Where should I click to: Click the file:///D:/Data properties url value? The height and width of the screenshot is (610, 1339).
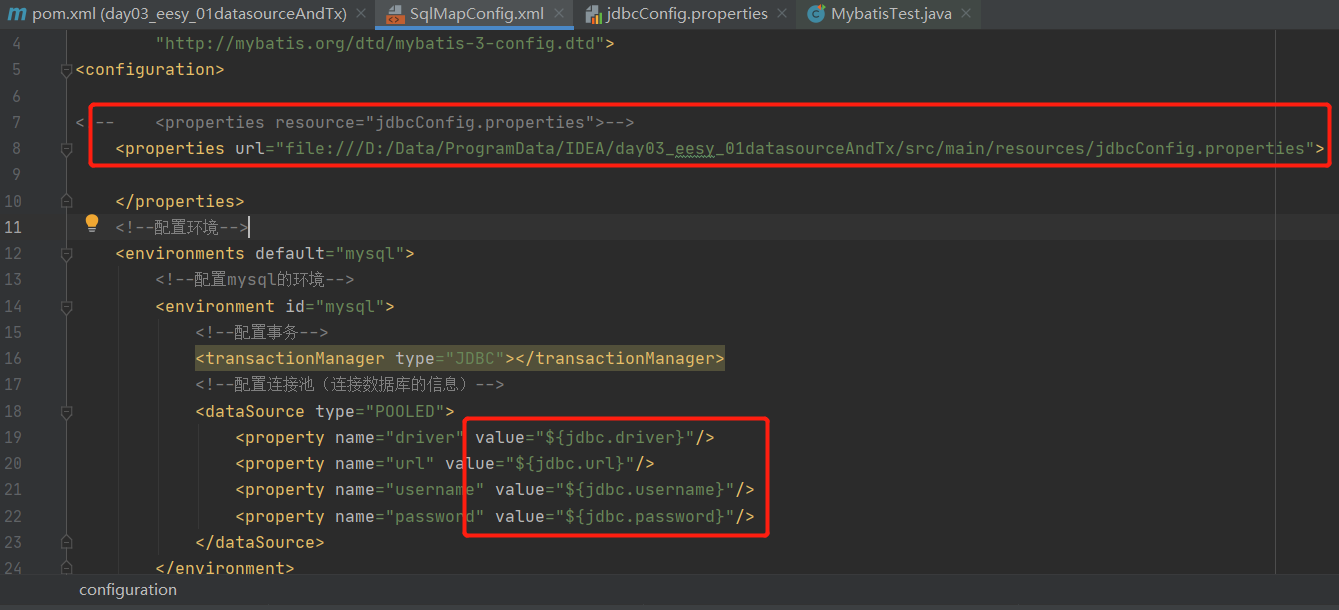(797, 149)
